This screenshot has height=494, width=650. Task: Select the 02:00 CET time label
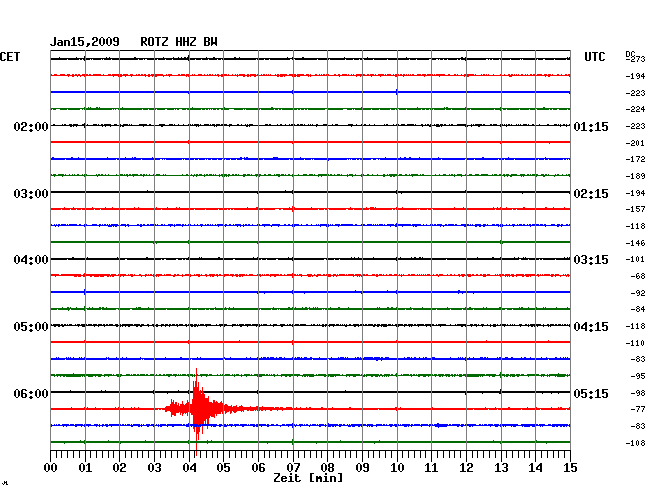31,126
